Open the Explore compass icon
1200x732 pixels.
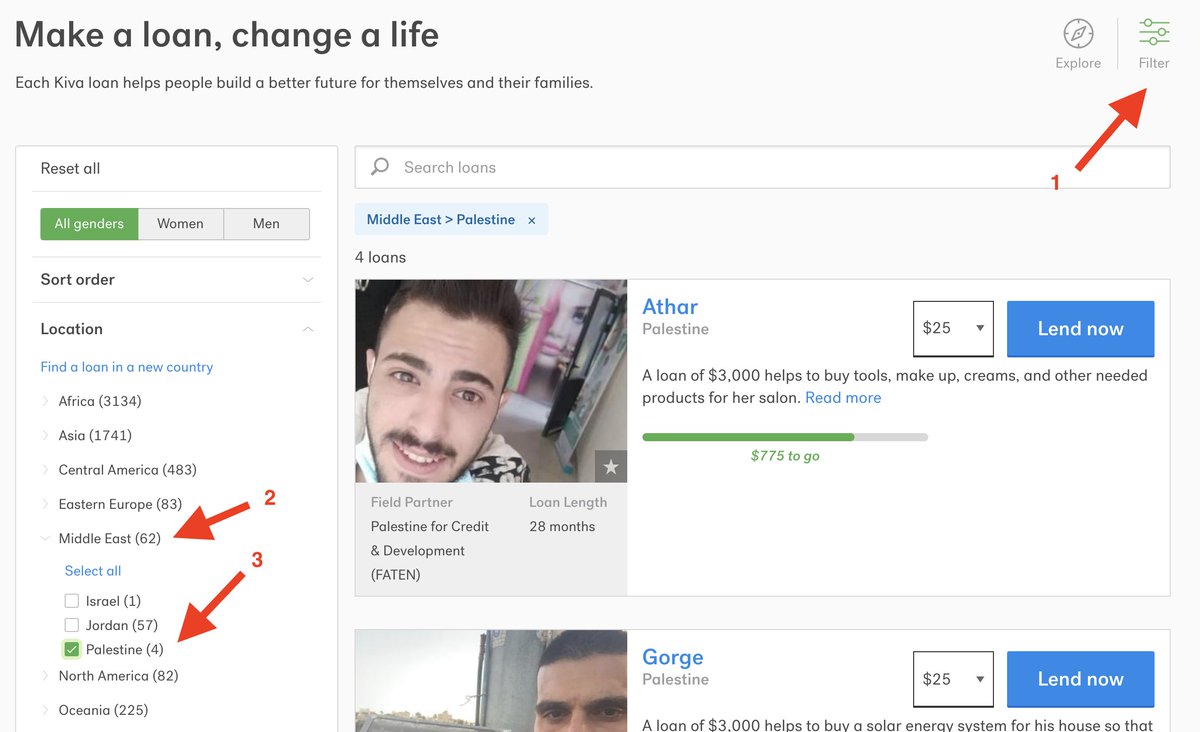click(x=1078, y=34)
